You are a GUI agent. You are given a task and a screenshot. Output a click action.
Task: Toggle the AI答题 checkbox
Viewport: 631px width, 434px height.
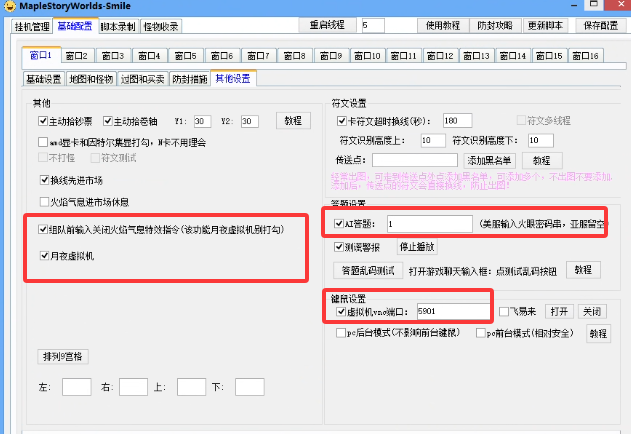click(x=340, y=223)
